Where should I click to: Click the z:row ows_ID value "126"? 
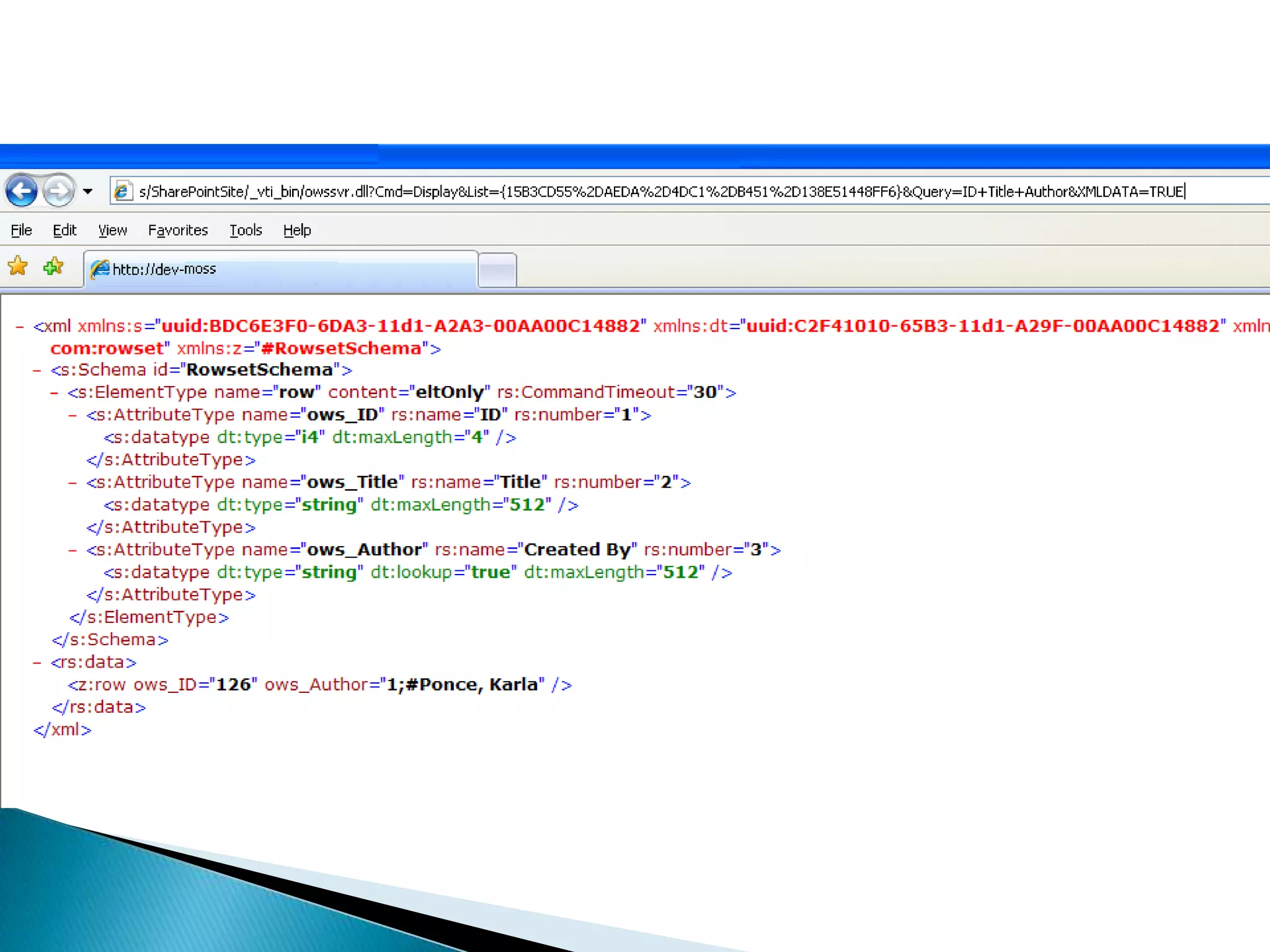[233, 685]
